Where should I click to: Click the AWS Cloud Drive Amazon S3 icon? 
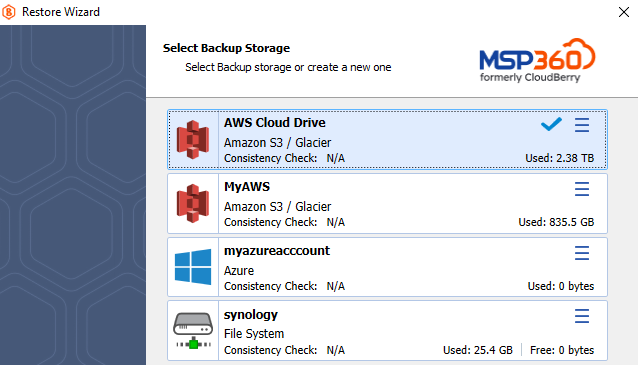pos(193,140)
